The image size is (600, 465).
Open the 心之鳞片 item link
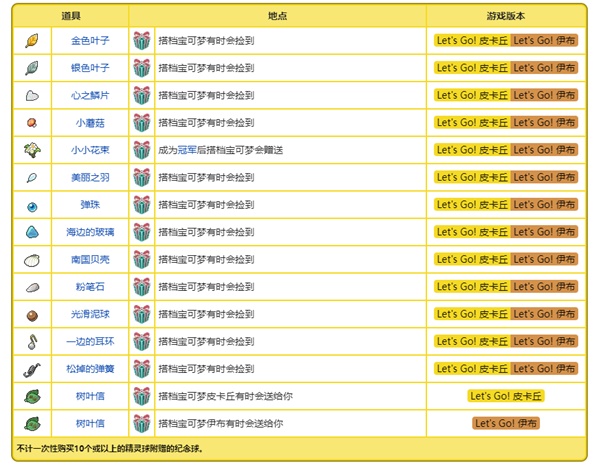tap(90, 95)
